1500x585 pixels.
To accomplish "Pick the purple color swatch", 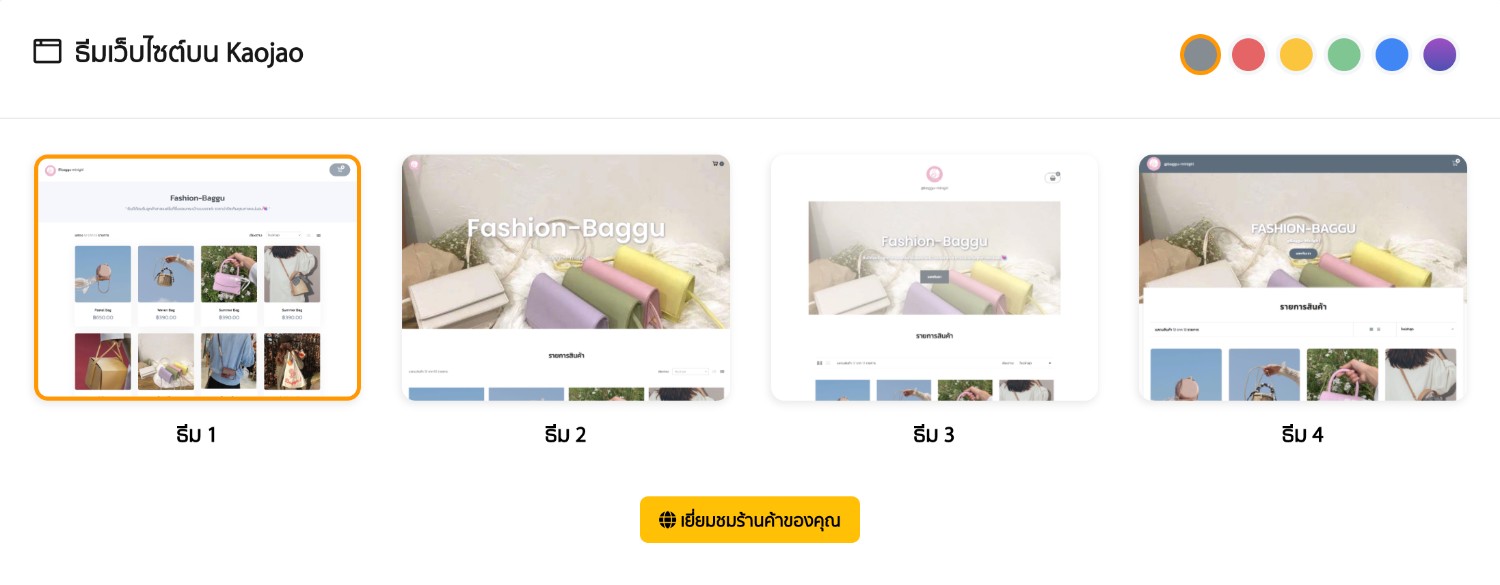I will tap(1440, 54).
